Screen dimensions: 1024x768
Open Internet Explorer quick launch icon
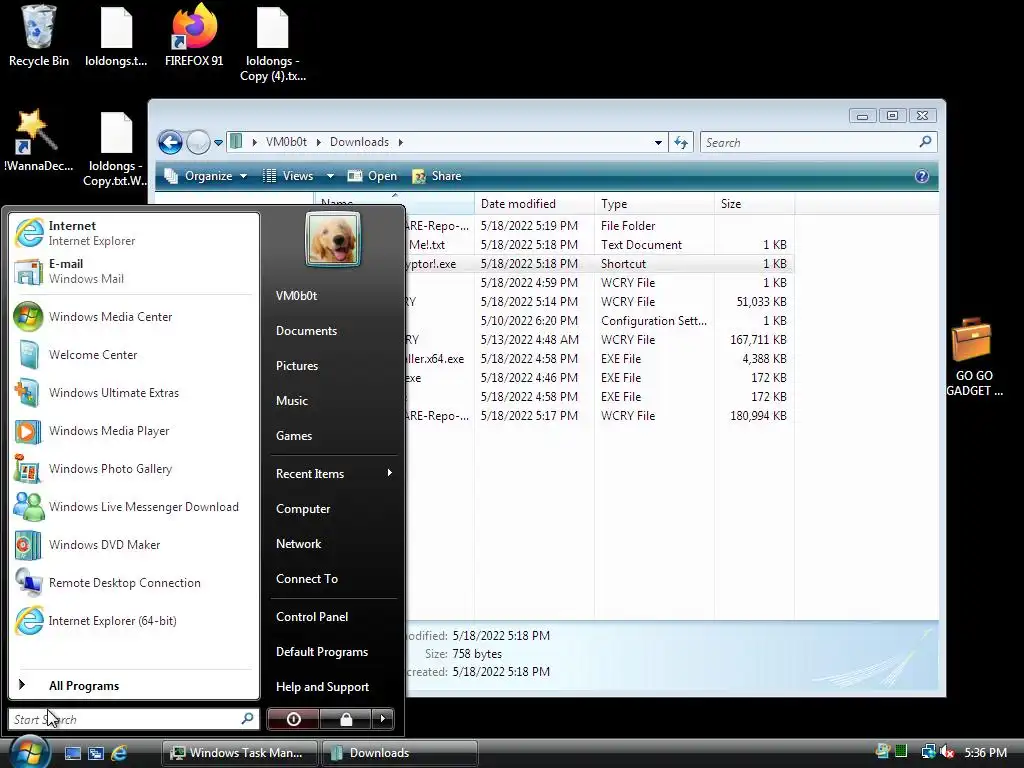[120, 753]
